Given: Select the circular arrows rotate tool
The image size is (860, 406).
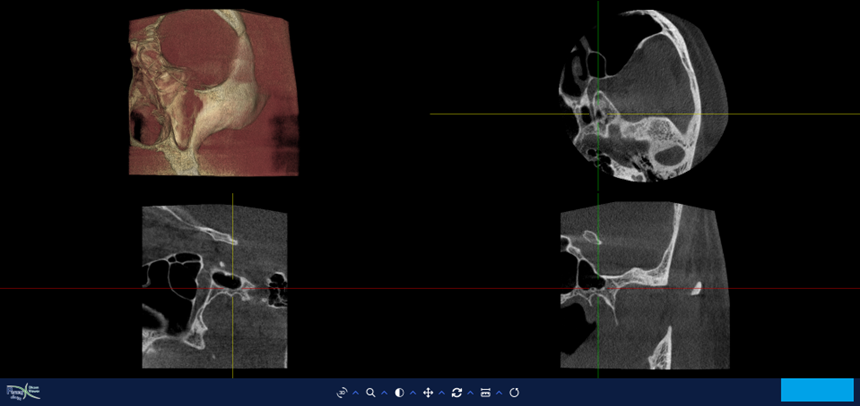Looking at the screenshot, I should click(457, 393).
